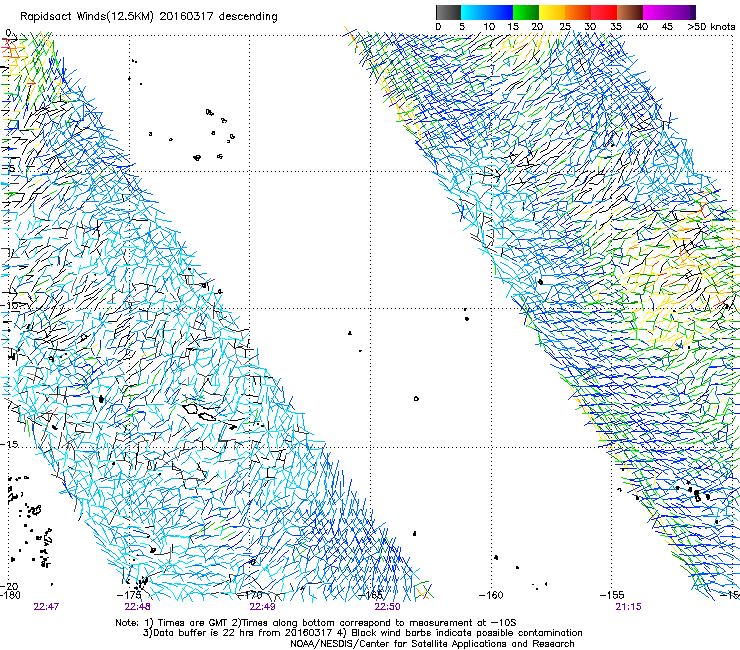This screenshot has height=650, width=740.
Task: Click the orange 25-30 knots legend swatch
Action: pos(578,12)
